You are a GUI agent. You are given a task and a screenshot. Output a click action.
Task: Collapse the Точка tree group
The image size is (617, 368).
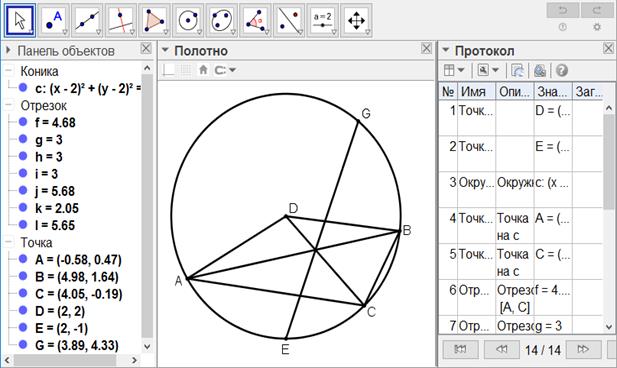tap(9, 242)
